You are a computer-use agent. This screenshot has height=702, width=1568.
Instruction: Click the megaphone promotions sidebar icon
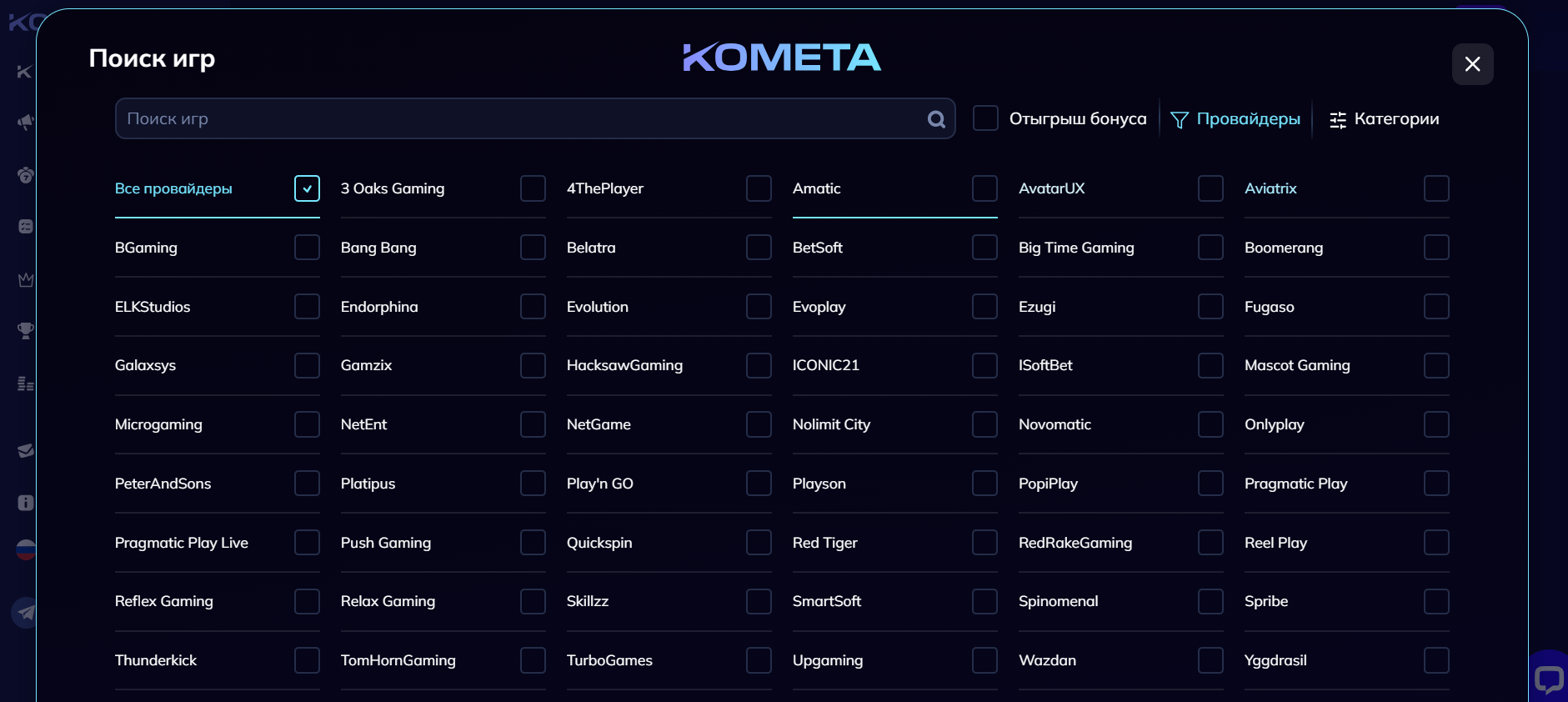(26, 123)
